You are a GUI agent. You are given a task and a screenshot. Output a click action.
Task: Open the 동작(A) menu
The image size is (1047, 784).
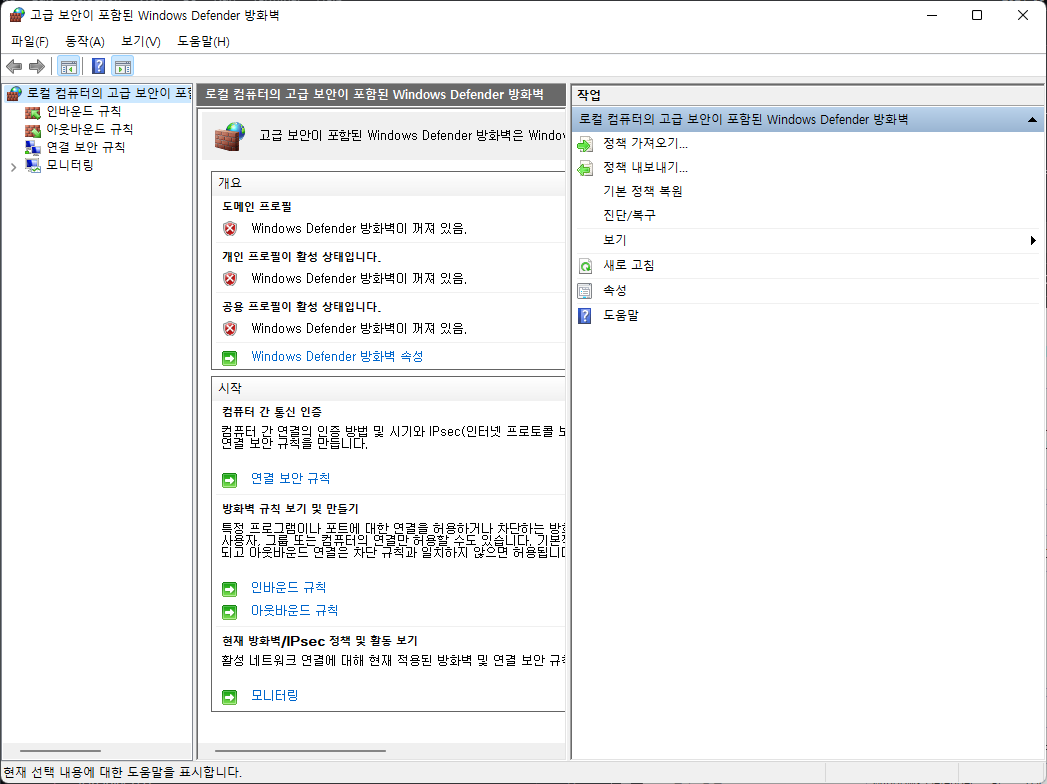[85, 41]
